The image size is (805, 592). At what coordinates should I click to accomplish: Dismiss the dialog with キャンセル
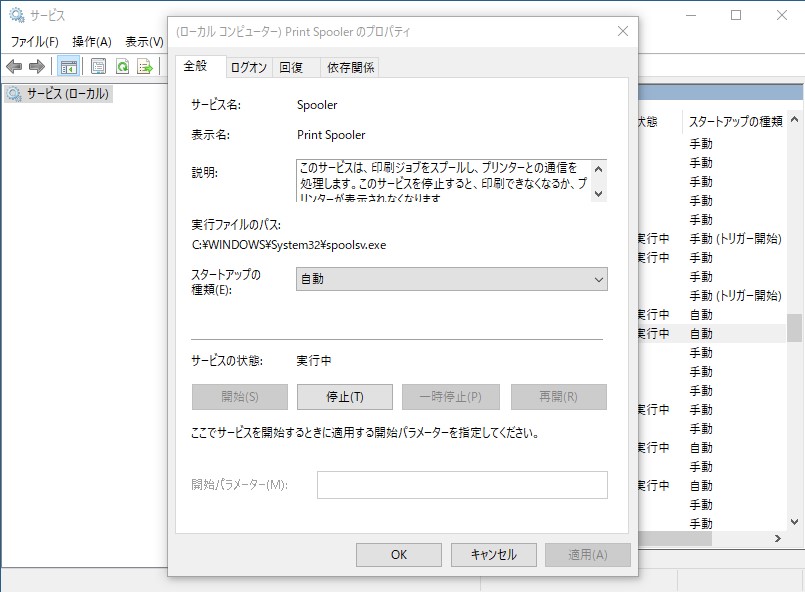pos(497,554)
